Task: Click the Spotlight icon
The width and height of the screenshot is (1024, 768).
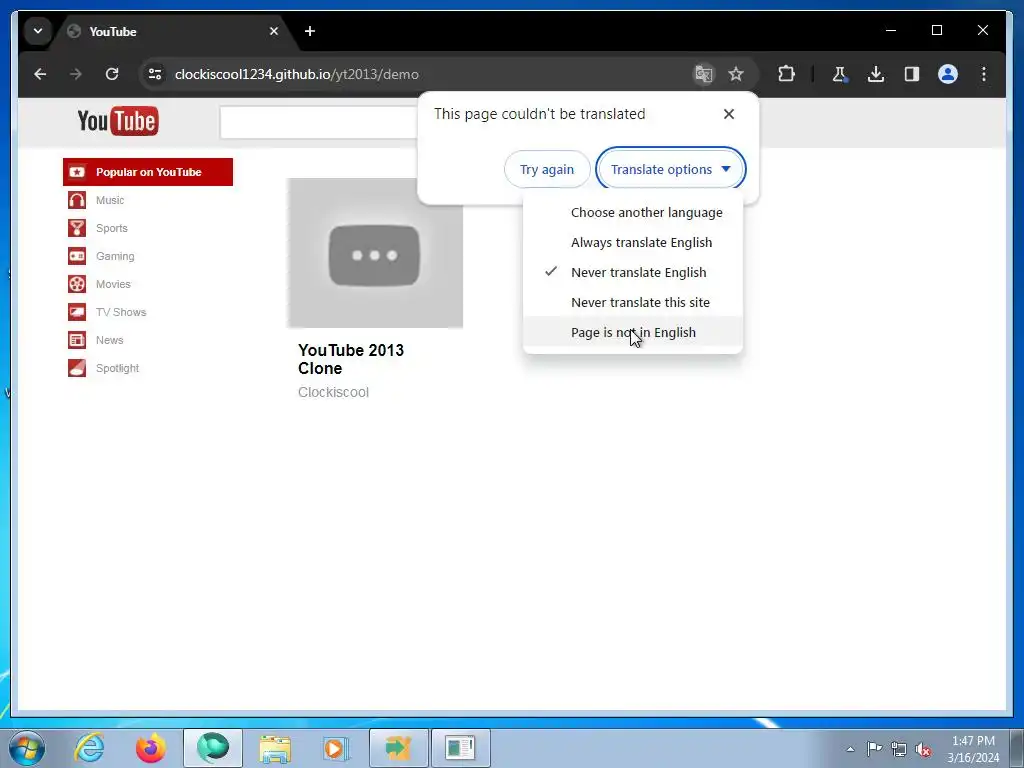Action: [x=77, y=368]
